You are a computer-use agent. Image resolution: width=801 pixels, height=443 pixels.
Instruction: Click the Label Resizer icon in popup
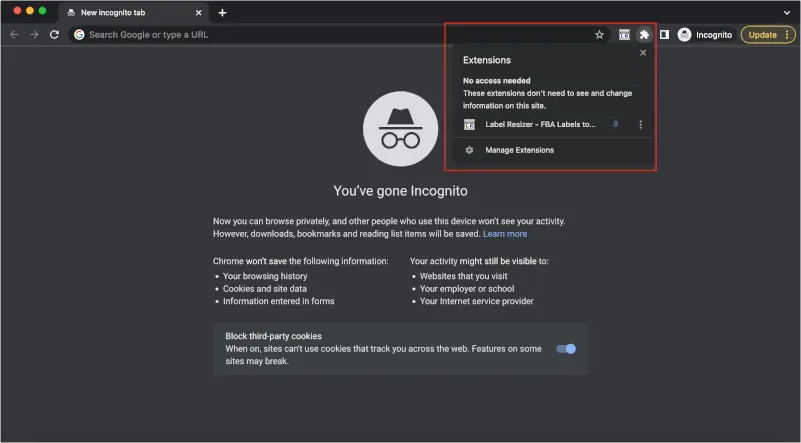click(x=469, y=124)
